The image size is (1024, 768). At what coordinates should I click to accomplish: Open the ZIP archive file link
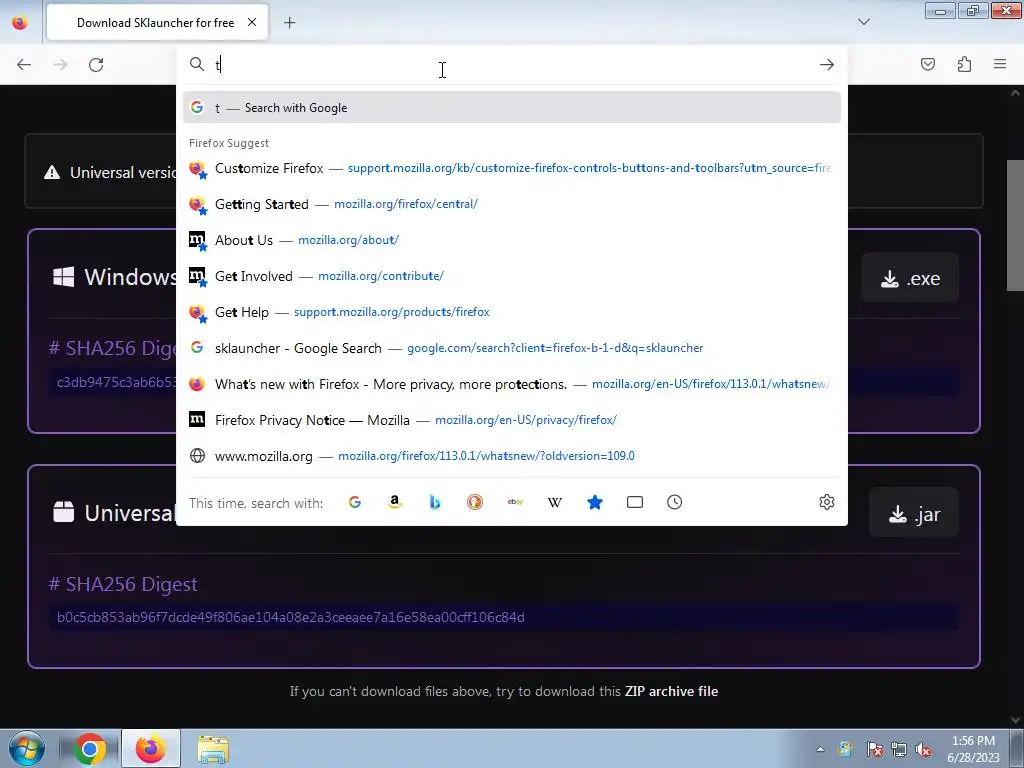(671, 691)
